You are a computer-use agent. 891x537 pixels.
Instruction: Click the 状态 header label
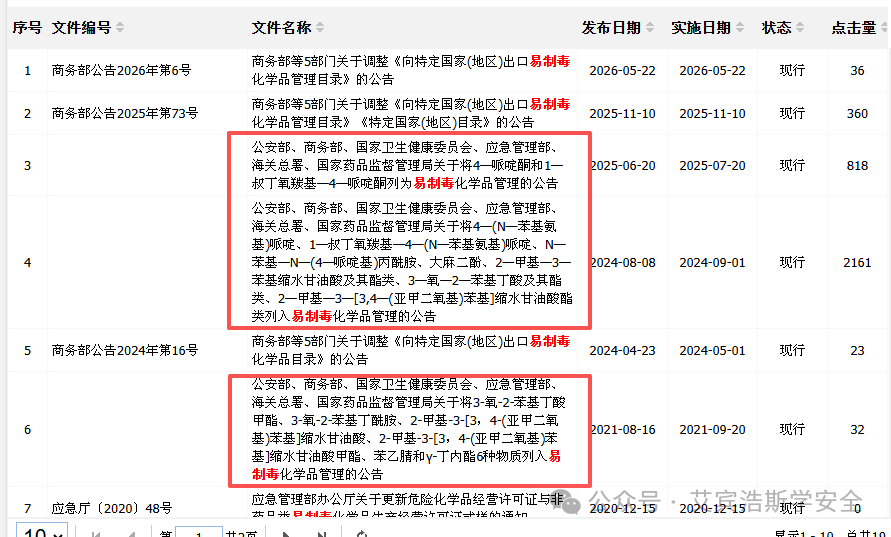pos(777,27)
